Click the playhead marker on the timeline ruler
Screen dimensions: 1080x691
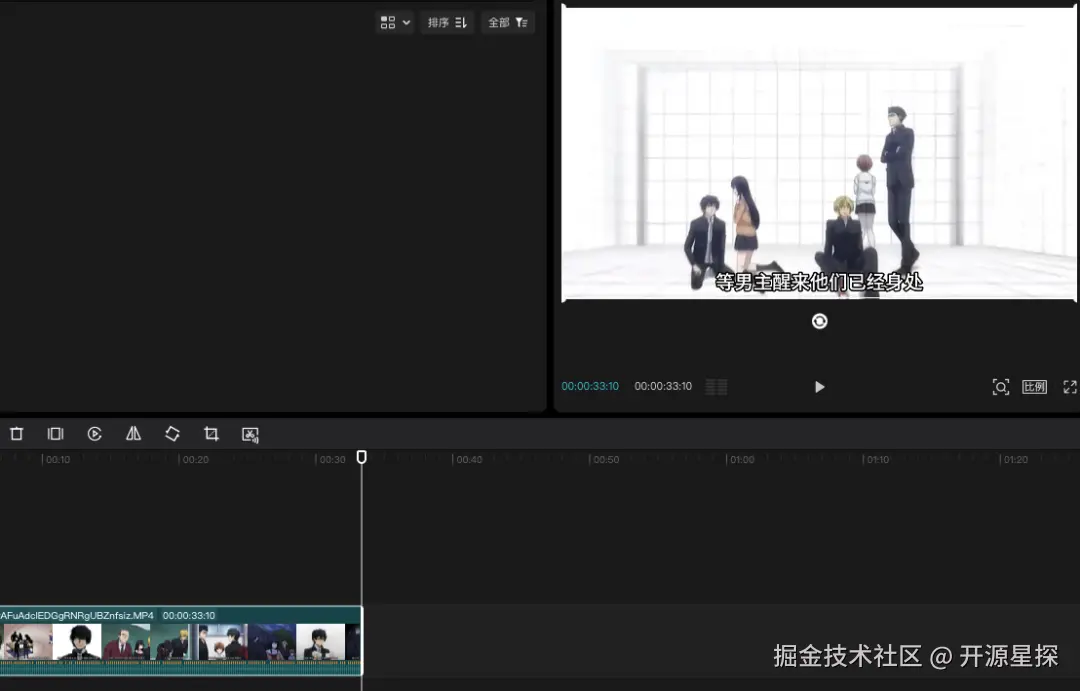click(362, 457)
